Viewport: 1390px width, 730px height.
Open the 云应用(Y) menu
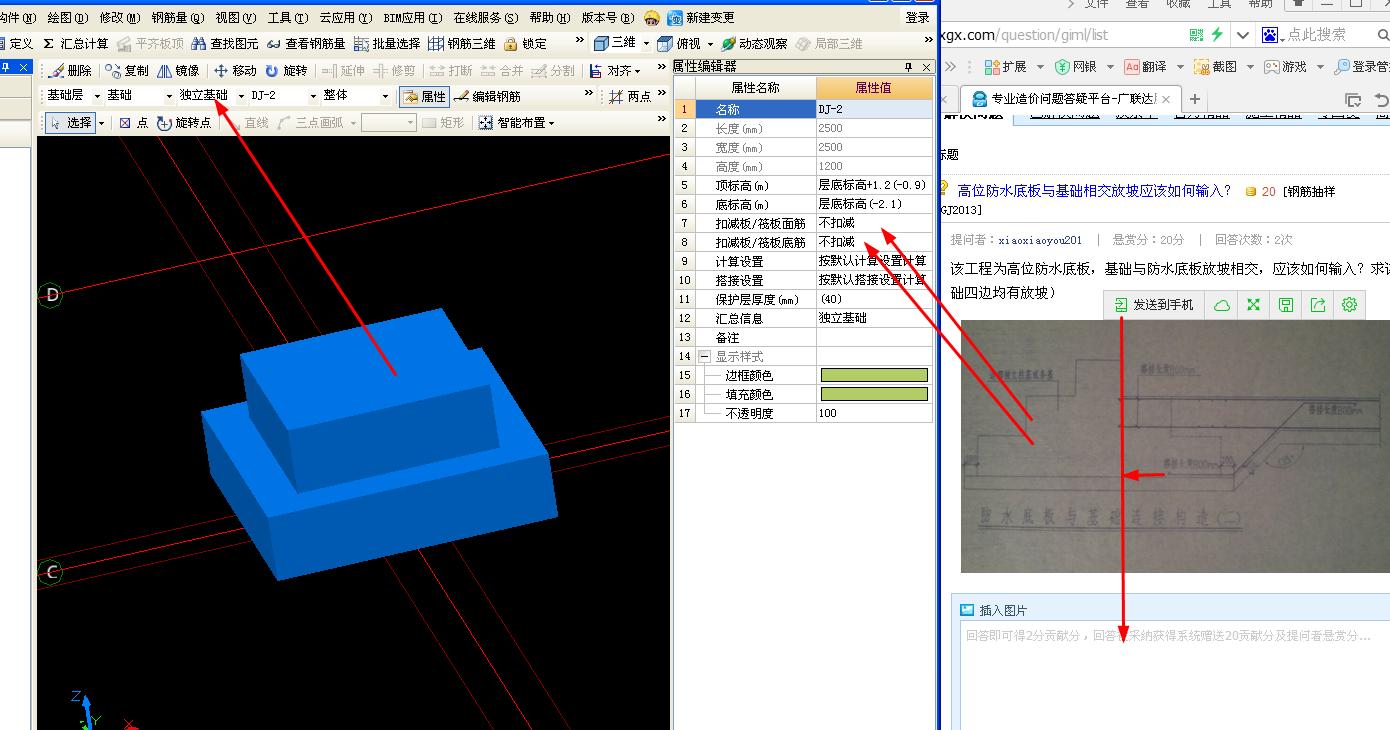pyautogui.click(x=345, y=18)
